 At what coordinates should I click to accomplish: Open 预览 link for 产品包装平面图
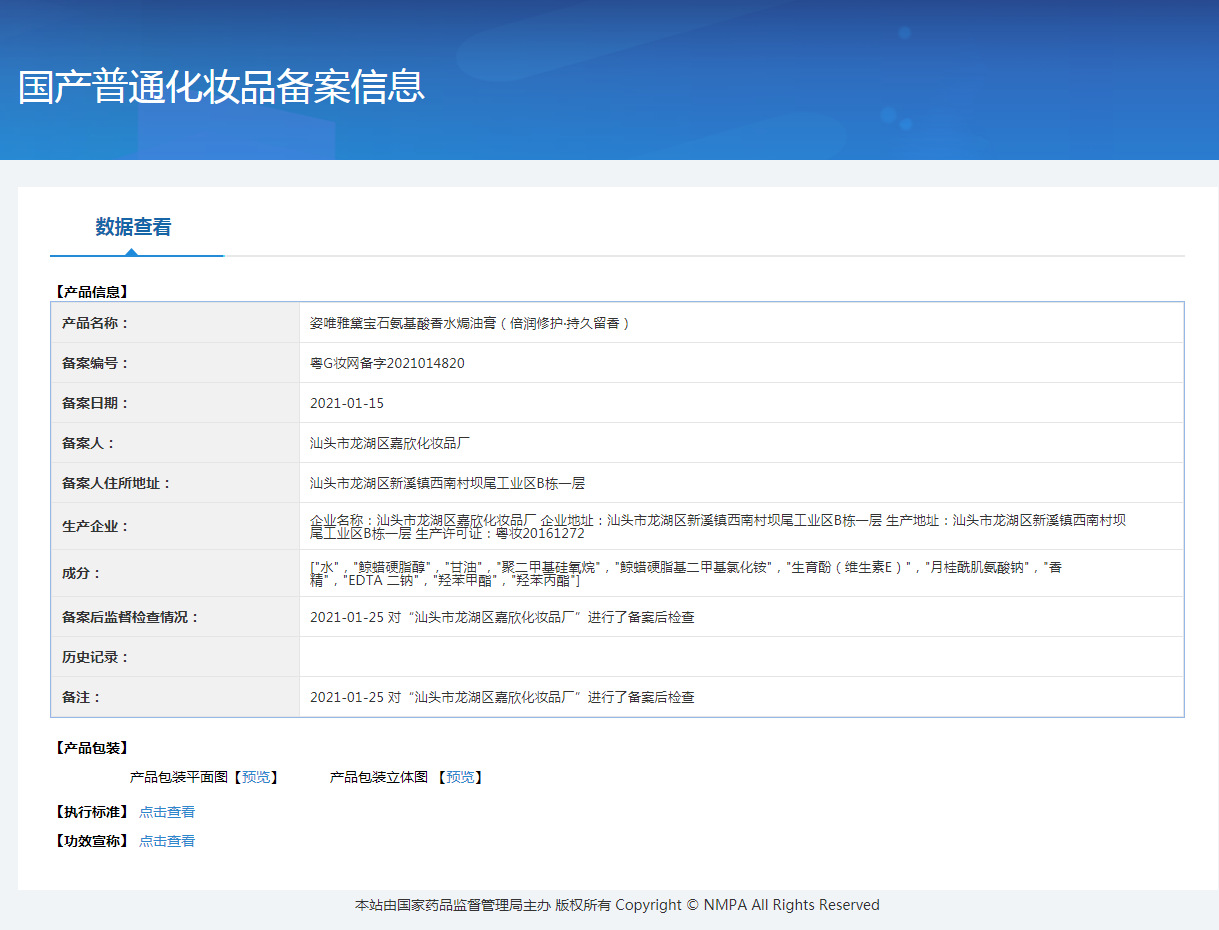256,777
